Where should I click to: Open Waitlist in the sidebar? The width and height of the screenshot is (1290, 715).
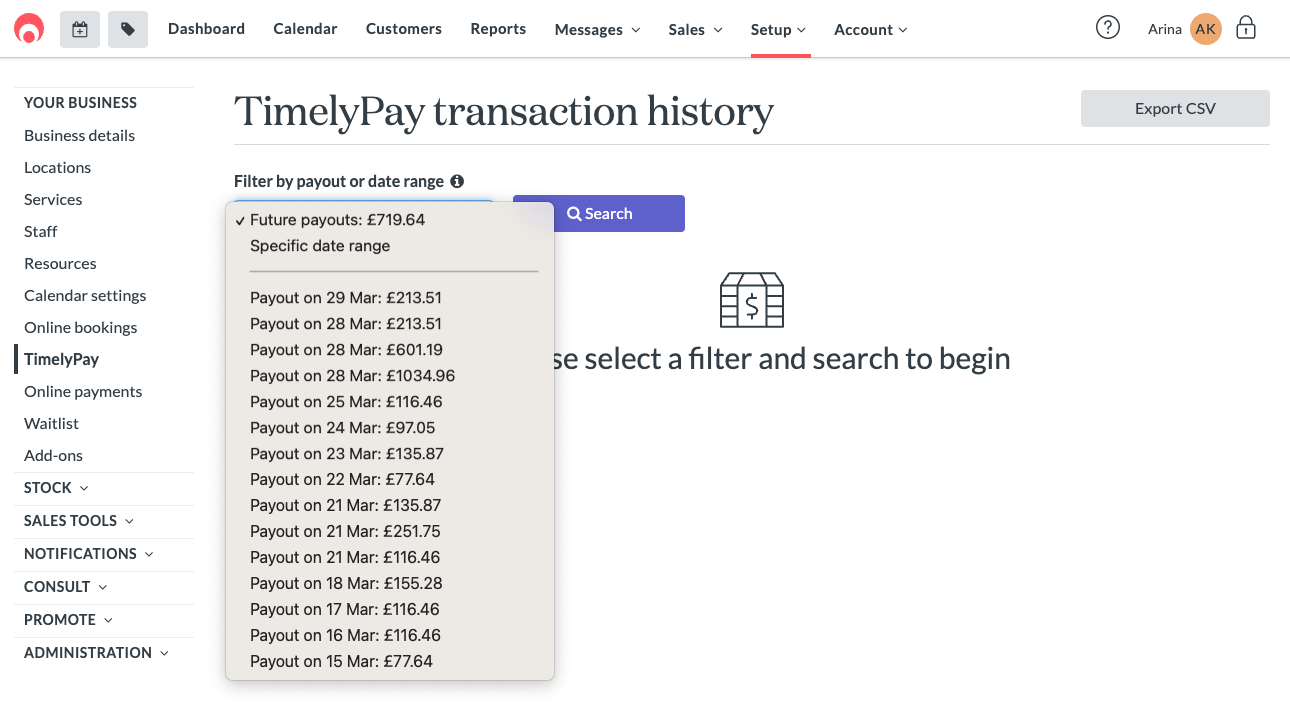tap(51, 423)
